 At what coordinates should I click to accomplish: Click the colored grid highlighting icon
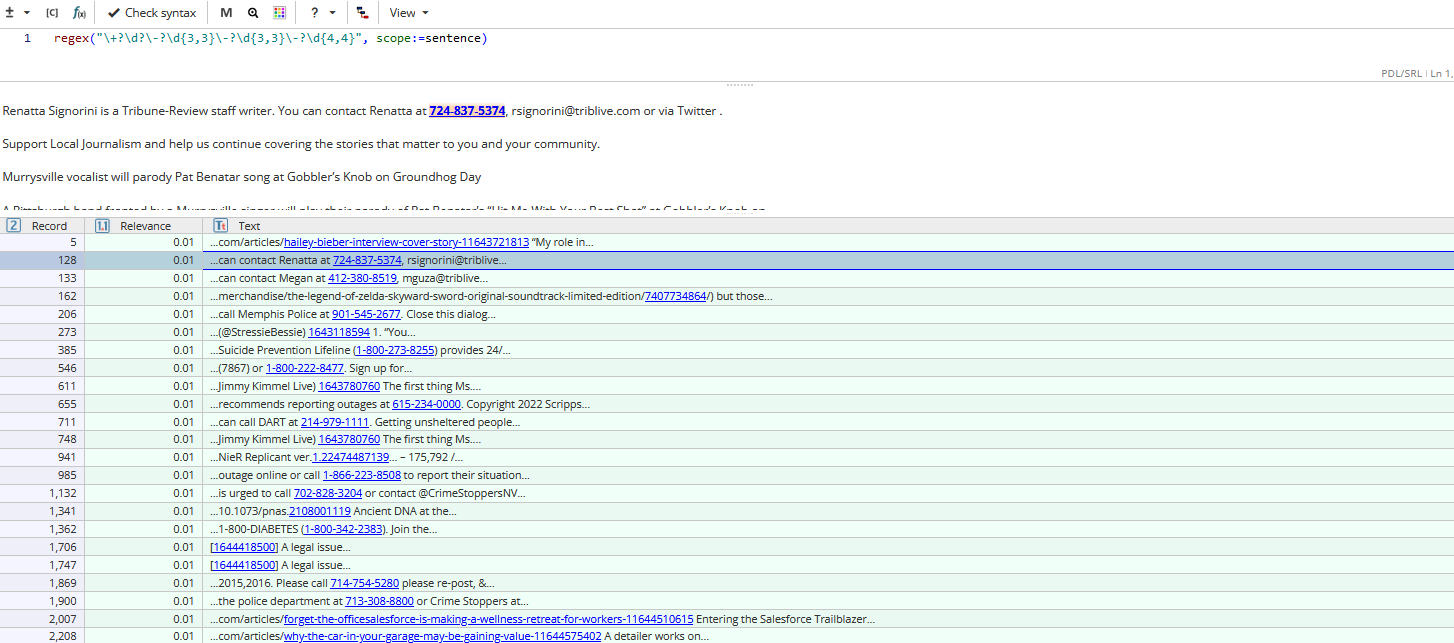click(x=280, y=12)
